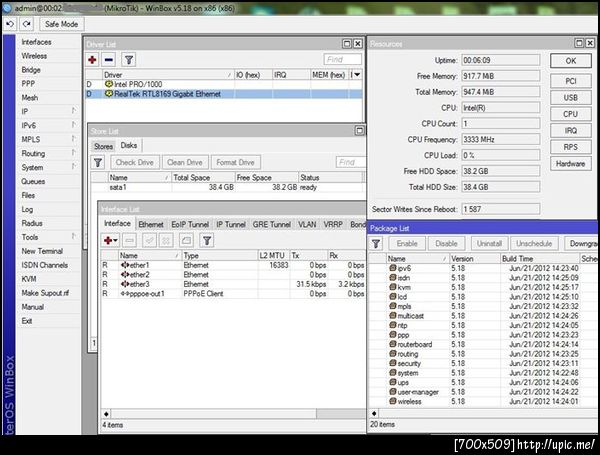
Task: Select the ether3 interface row
Action: click(x=233, y=284)
